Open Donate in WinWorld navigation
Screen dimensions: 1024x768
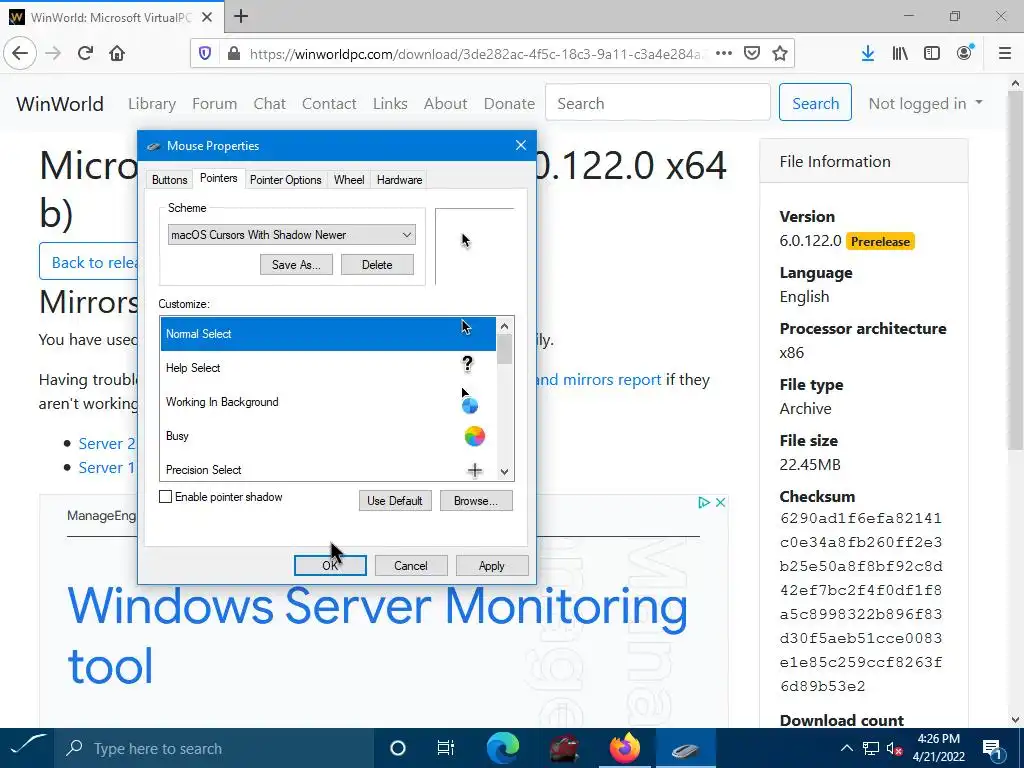pos(509,103)
